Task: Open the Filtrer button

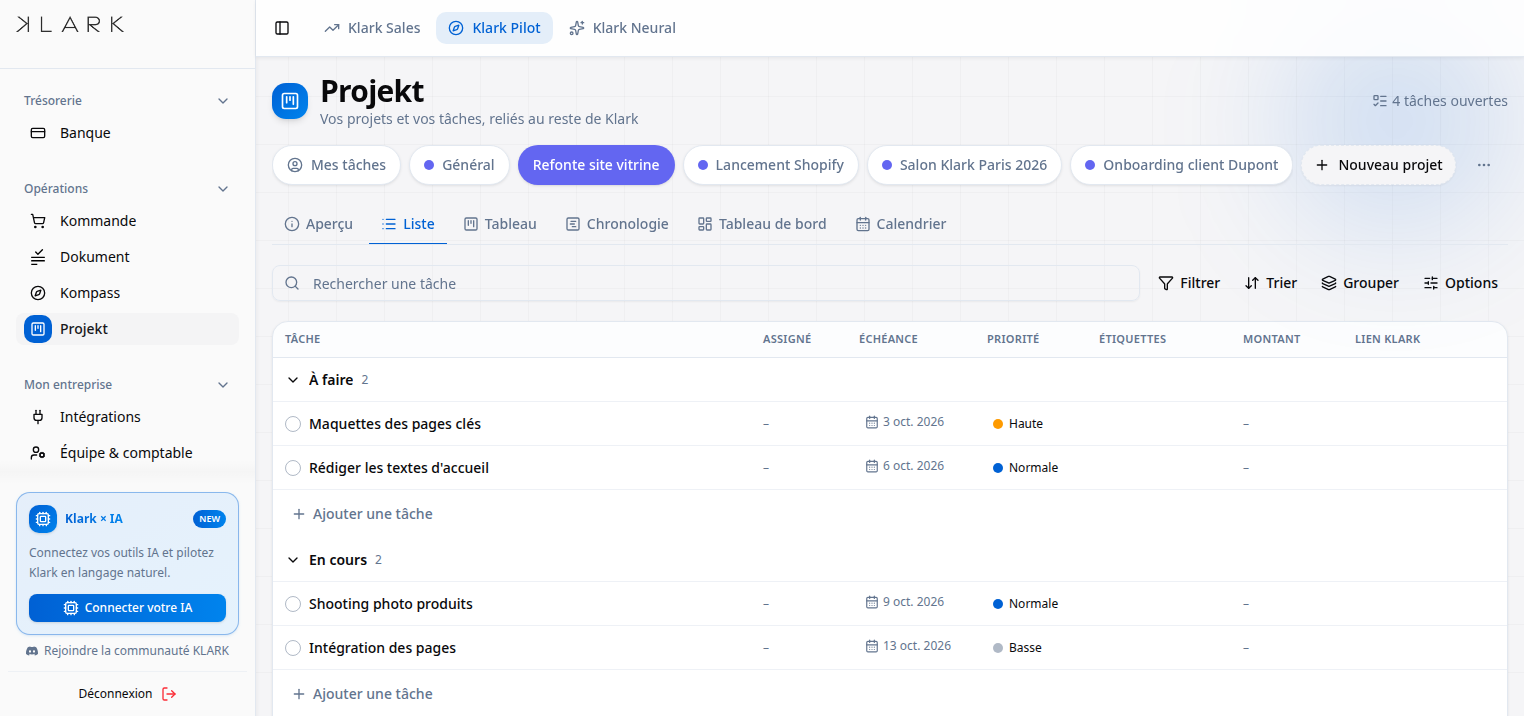Action: tap(1189, 283)
